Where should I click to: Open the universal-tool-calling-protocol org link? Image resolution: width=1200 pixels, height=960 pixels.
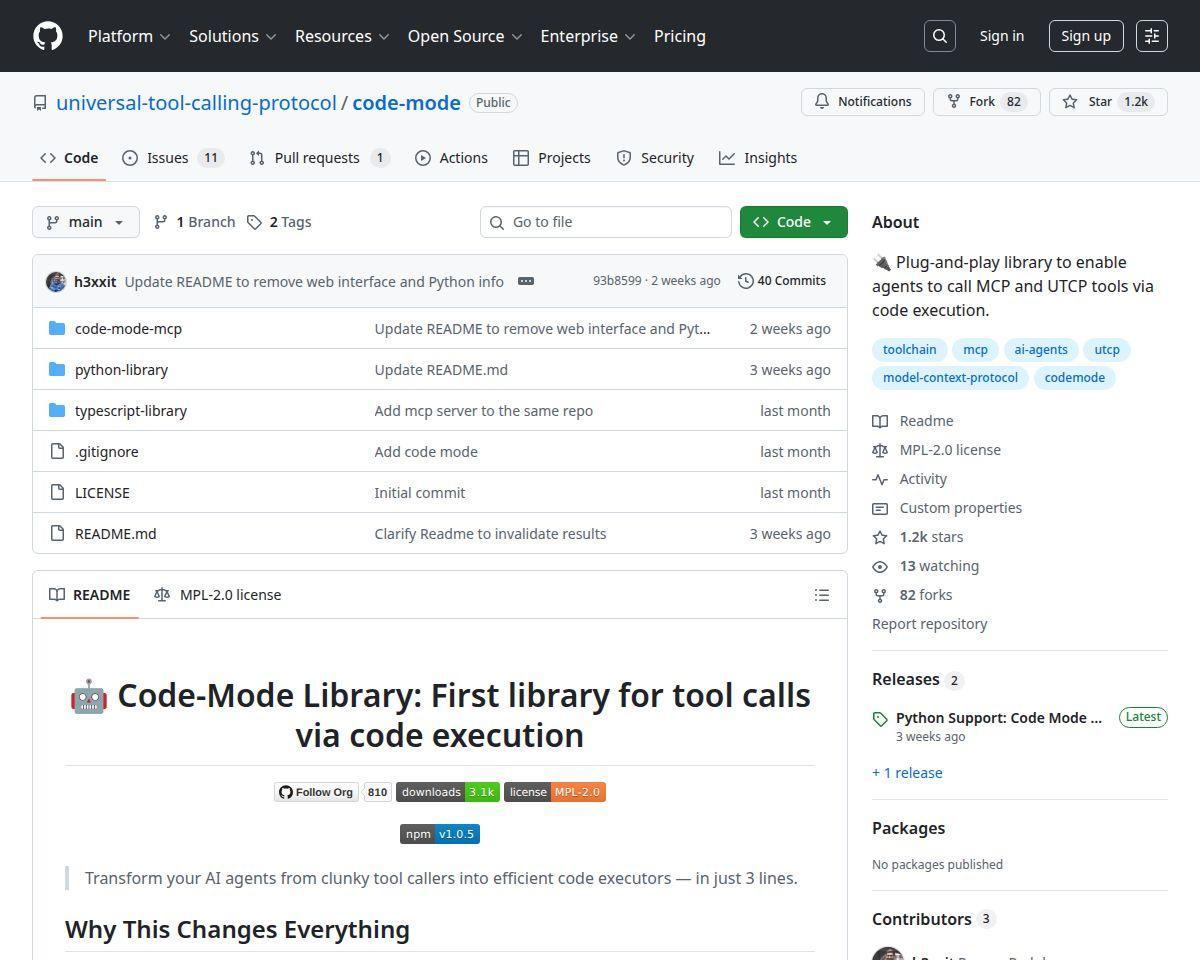(x=196, y=103)
